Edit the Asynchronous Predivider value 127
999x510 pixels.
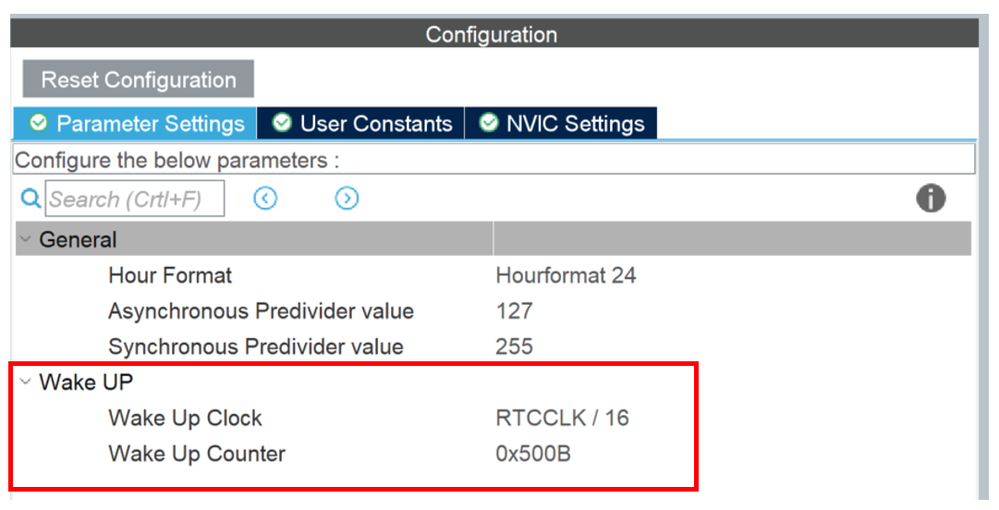(x=514, y=311)
